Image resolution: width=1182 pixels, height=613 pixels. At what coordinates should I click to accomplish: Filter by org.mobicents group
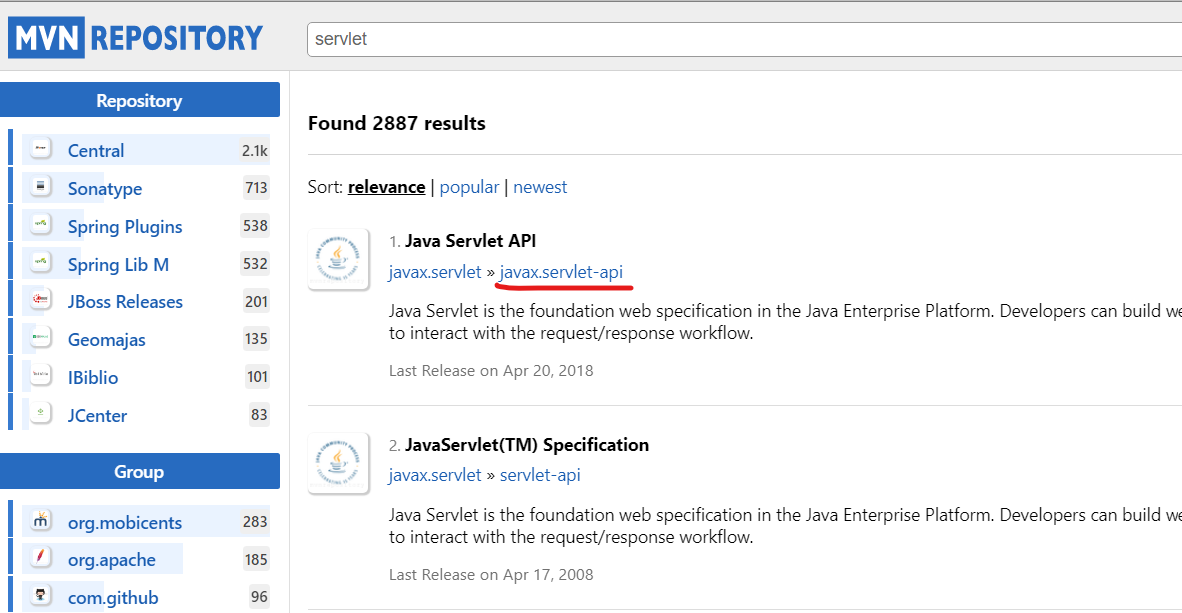pyautogui.click(x=125, y=523)
